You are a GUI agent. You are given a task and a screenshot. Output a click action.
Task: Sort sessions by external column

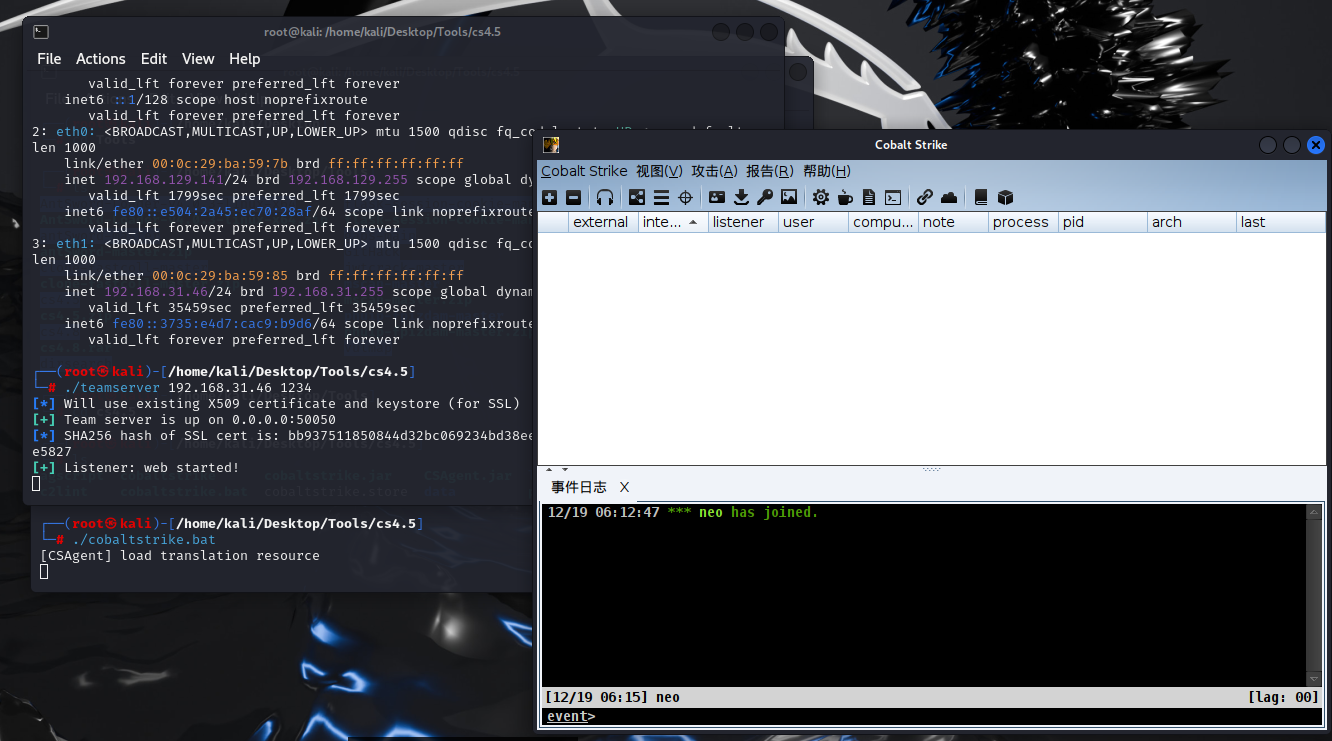(603, 222)
